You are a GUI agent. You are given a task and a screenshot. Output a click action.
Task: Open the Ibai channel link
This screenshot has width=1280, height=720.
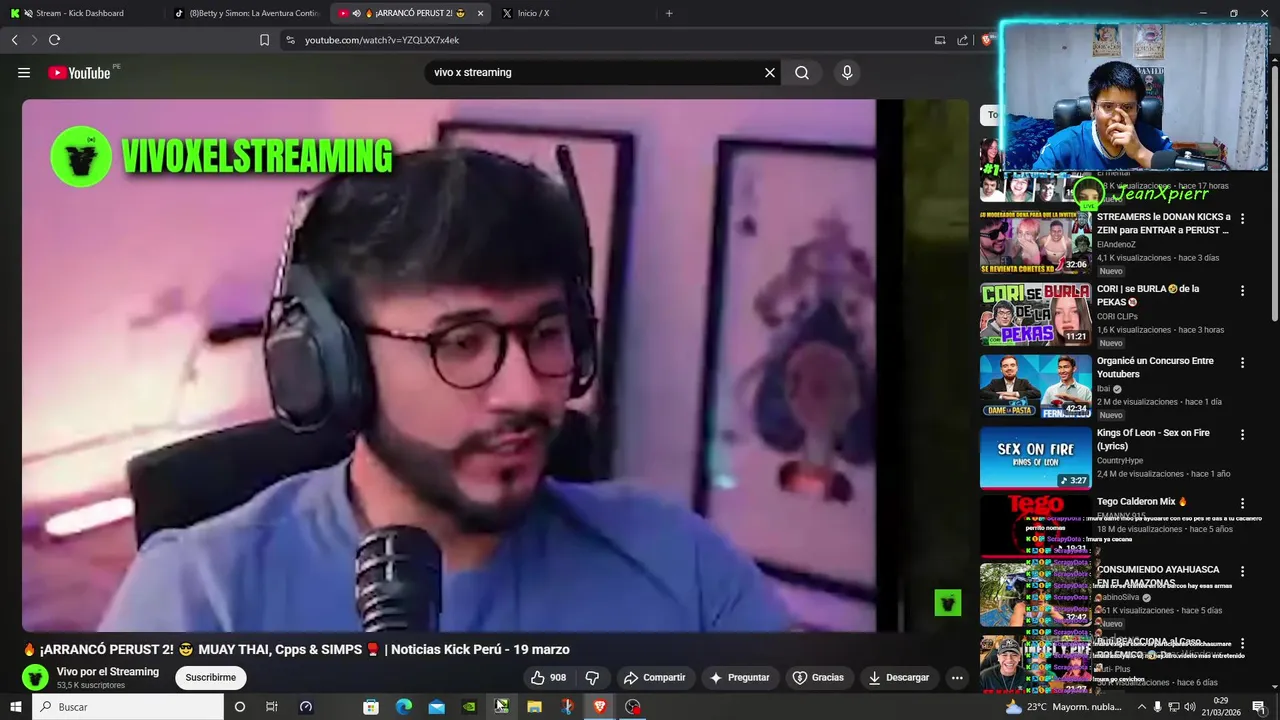(x=1104, y=389)
